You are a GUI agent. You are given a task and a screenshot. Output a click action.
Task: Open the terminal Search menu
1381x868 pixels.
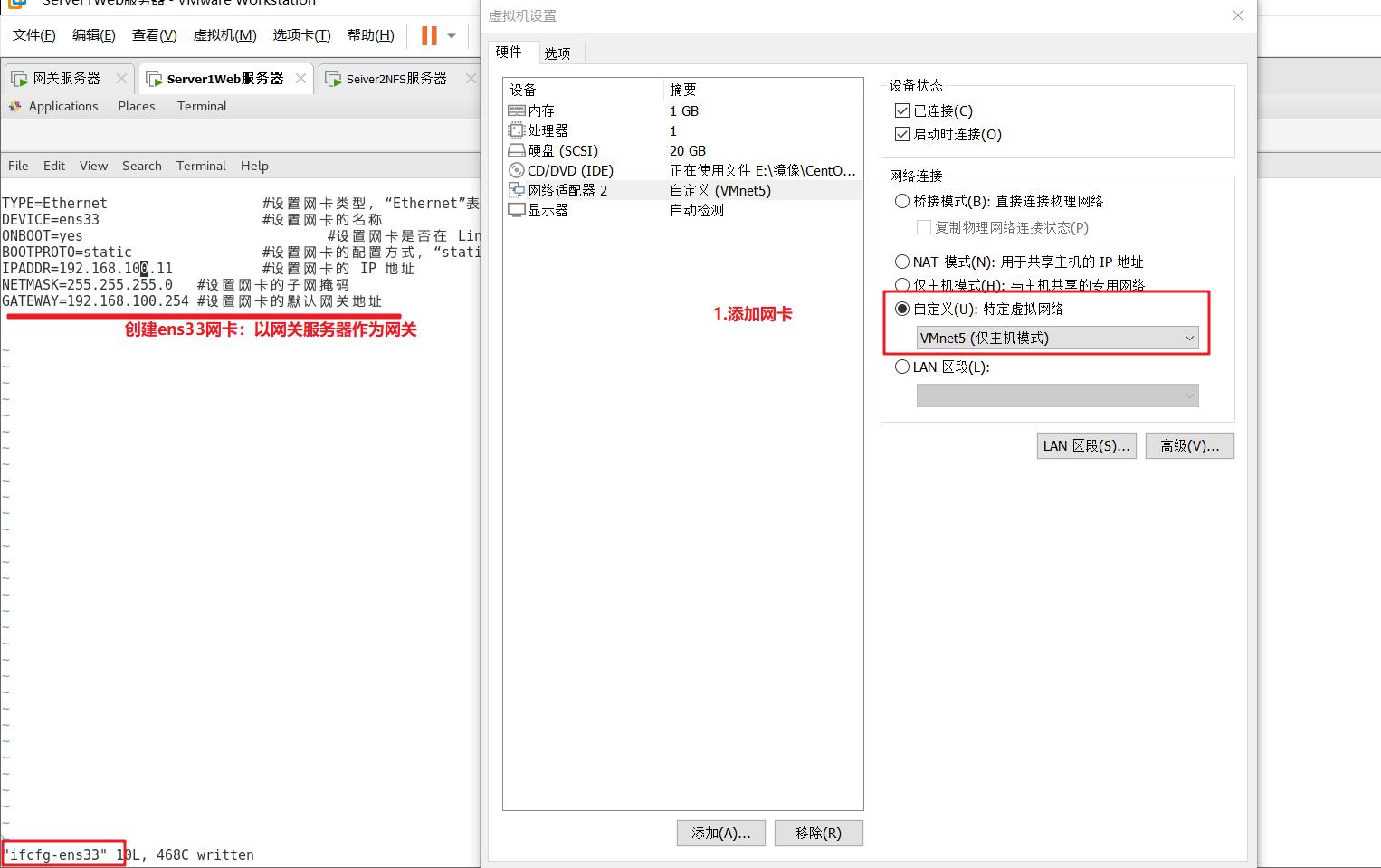(142, 166)
